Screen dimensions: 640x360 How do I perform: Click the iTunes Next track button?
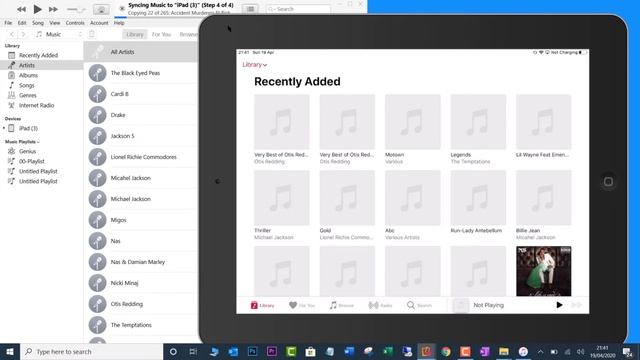click(53, 9)
